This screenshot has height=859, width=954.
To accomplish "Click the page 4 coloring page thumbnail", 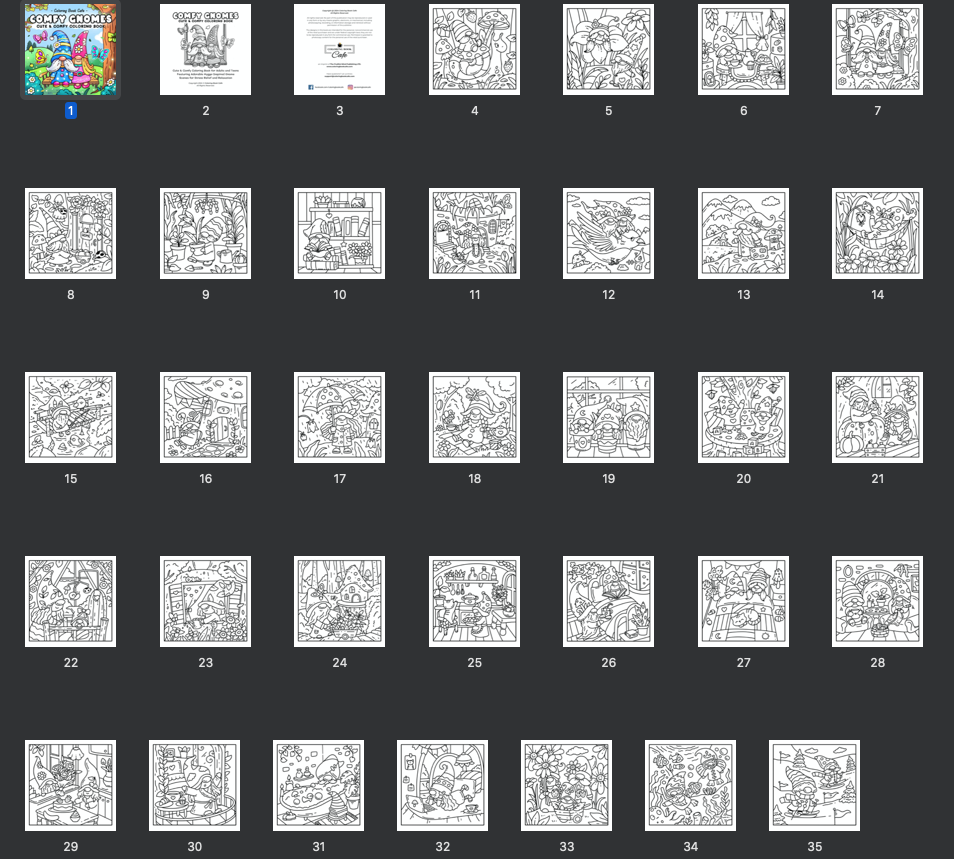I will (x=474, y=50).
